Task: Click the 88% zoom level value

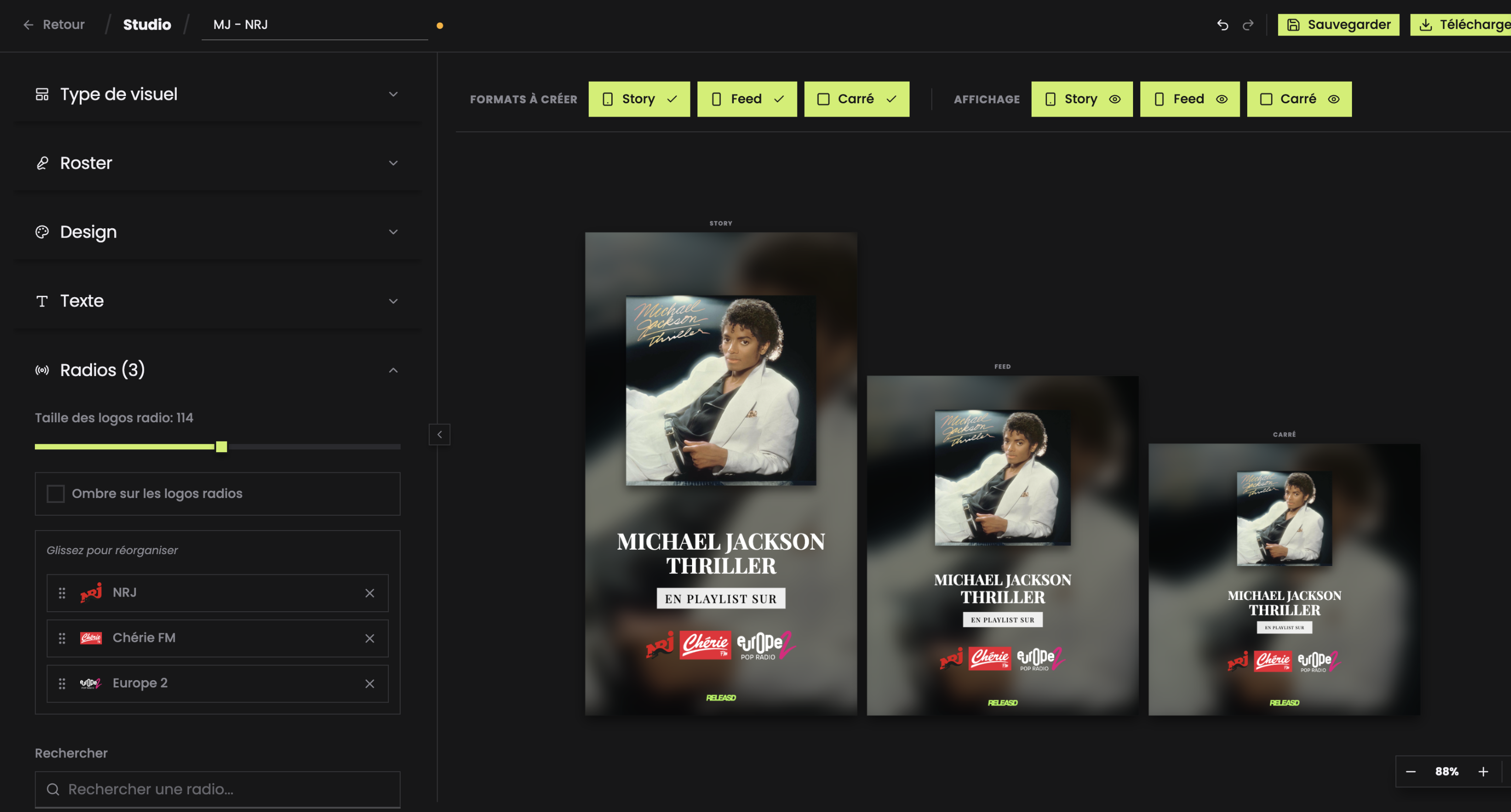Action: 1447,772
